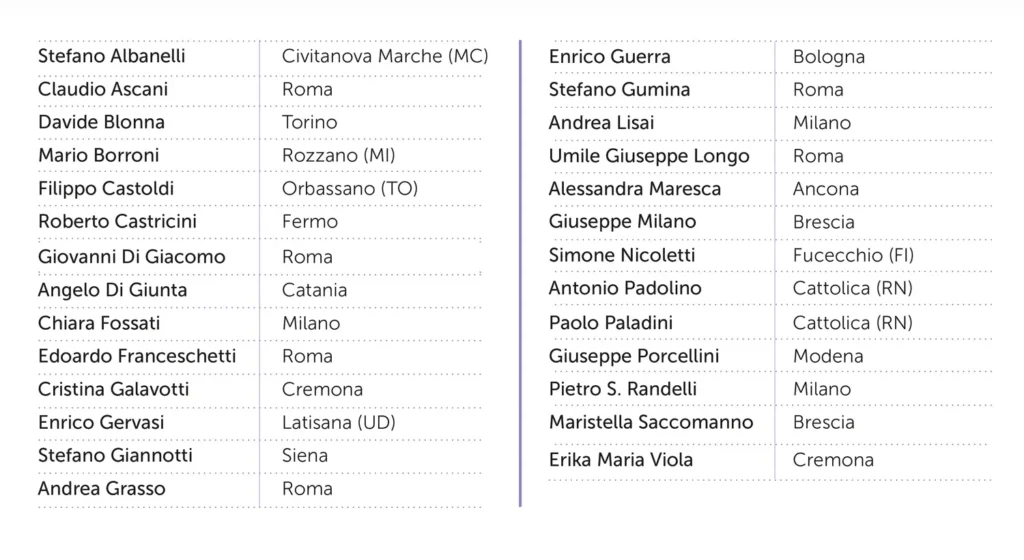Image resolution: width=1024 pixels, height=560 pixels.
Task: Click the Fermo city cell
Action: (x=310, y=221)
